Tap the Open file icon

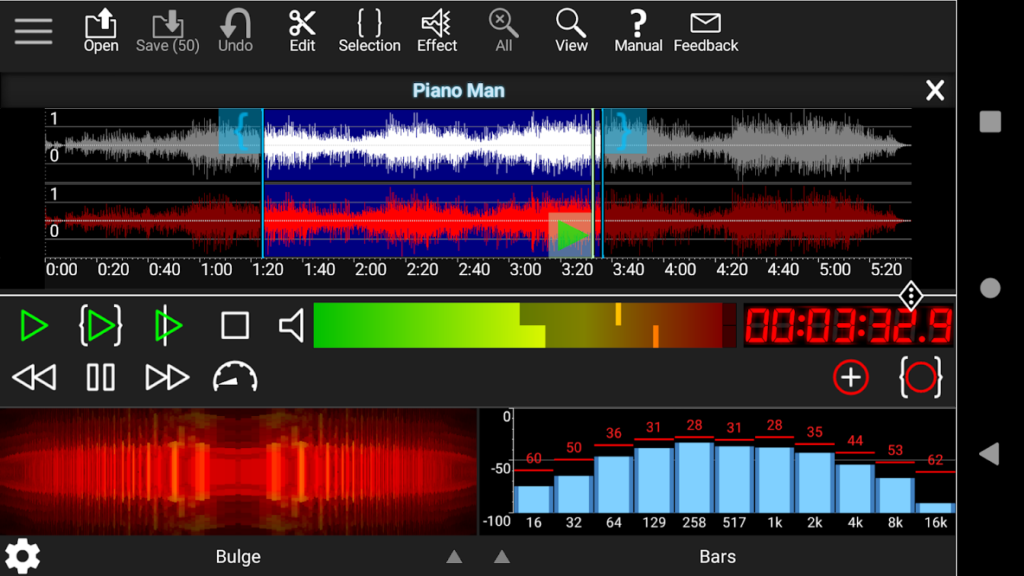[101, 30]
